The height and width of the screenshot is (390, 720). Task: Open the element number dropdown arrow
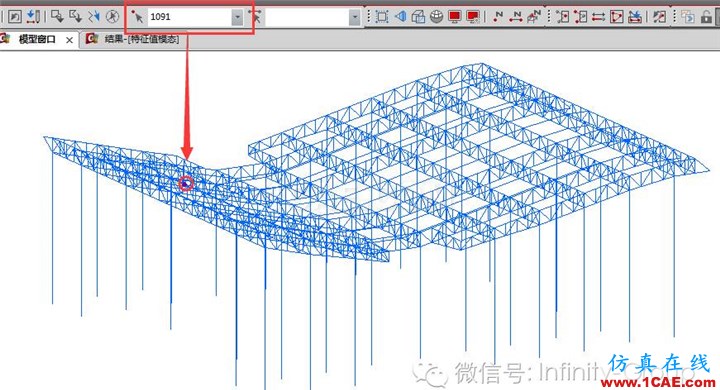[354, 17]
